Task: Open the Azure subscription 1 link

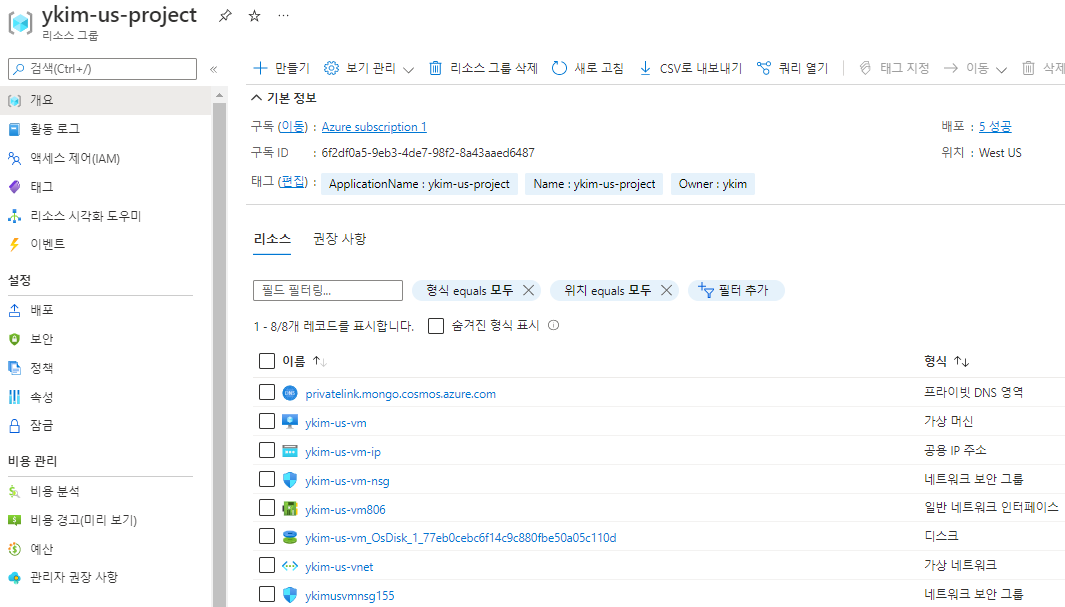Action: 374,127
